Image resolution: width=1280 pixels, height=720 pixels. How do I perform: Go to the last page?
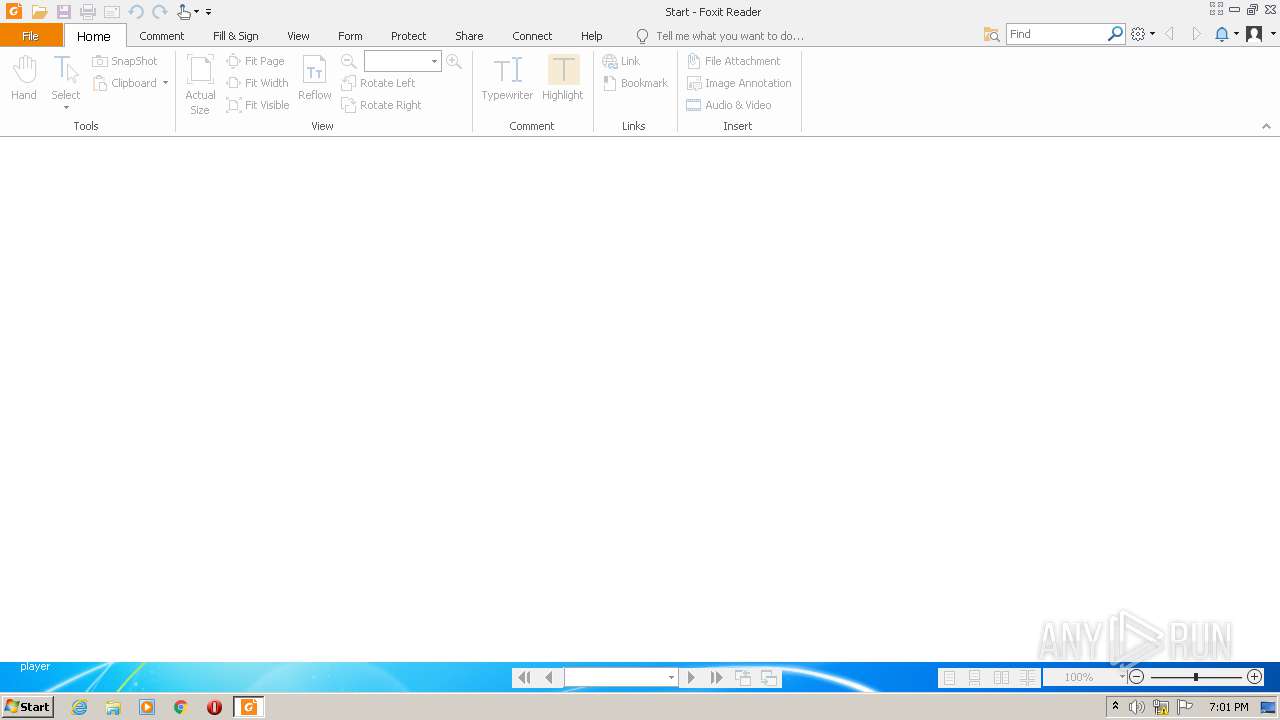coord(717,677)
